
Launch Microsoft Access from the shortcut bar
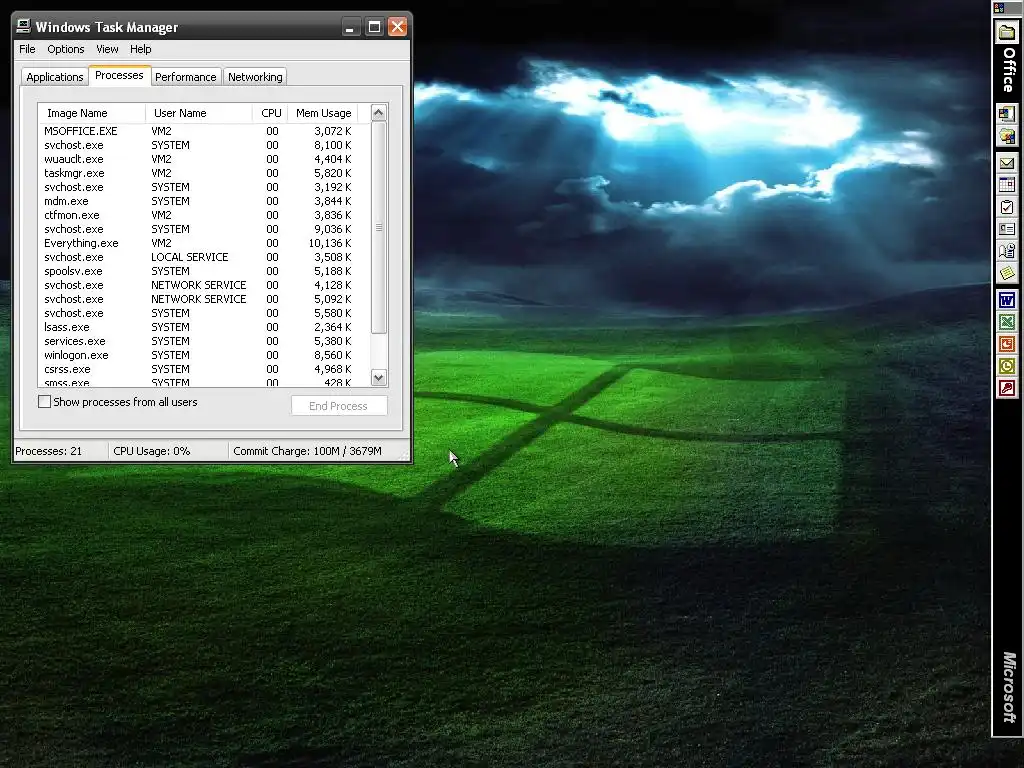click(1006, 389)
